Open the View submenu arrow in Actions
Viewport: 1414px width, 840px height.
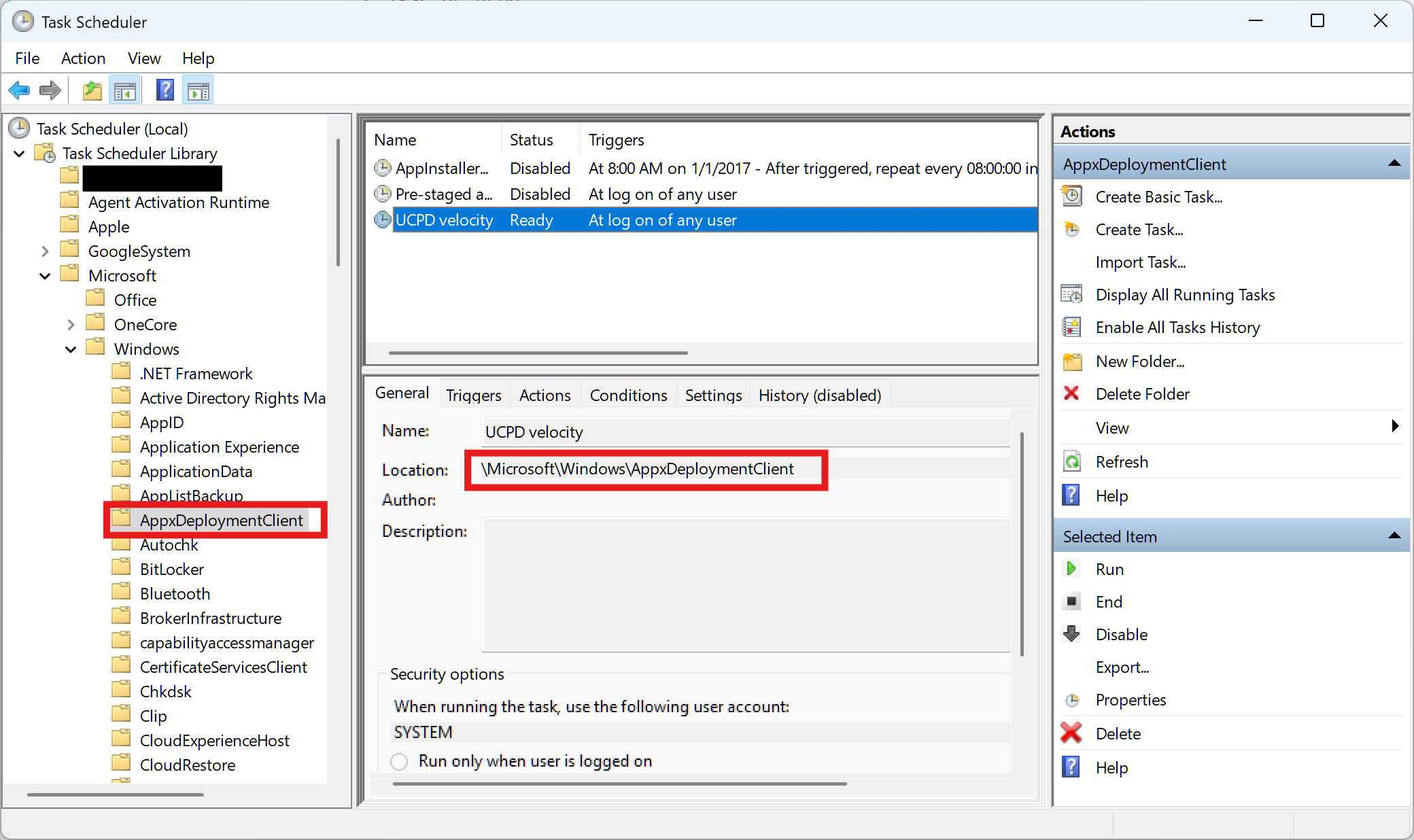(1394, 427)
